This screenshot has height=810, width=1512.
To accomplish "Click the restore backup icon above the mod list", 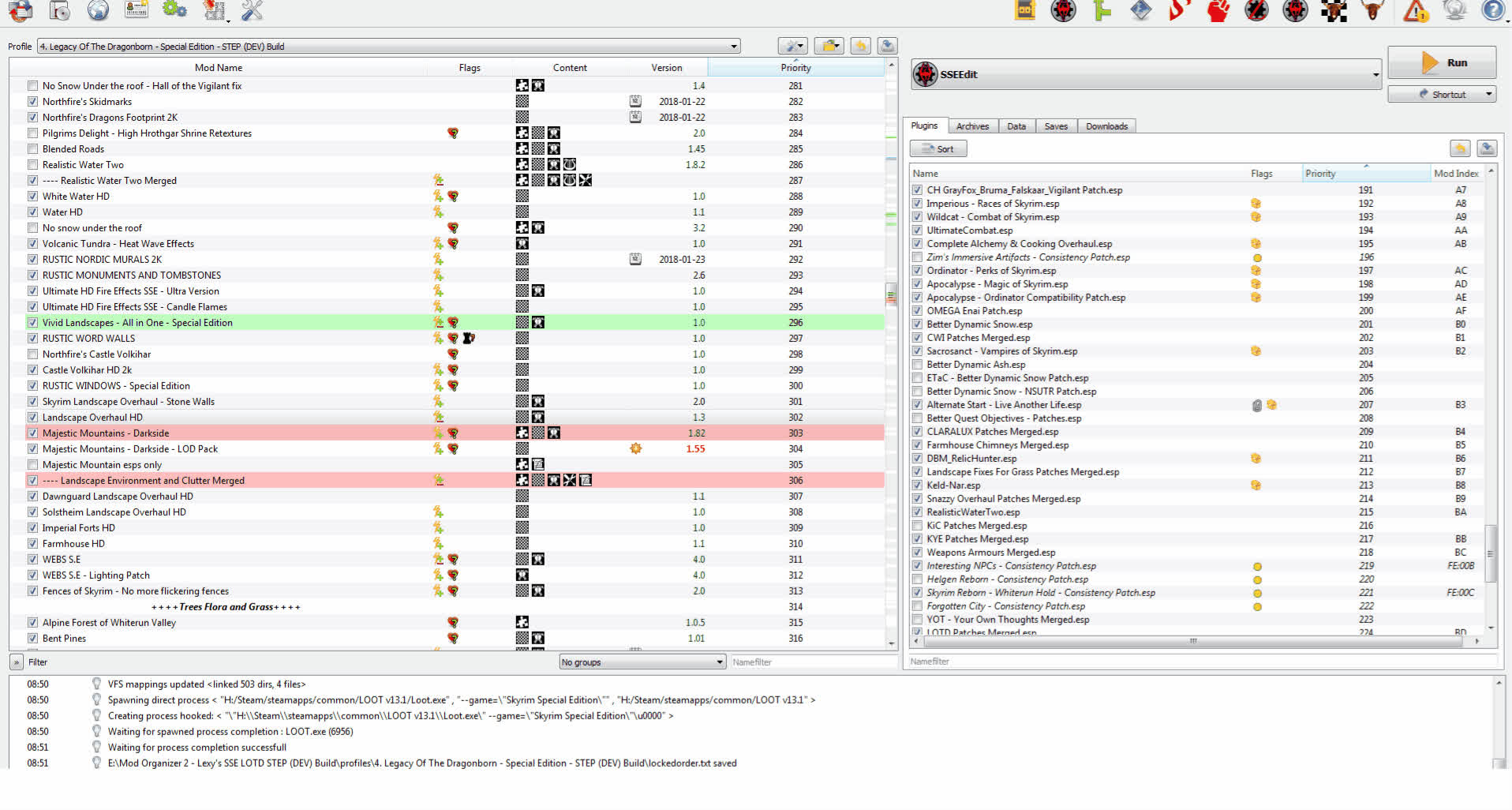I will coord(860,46).
